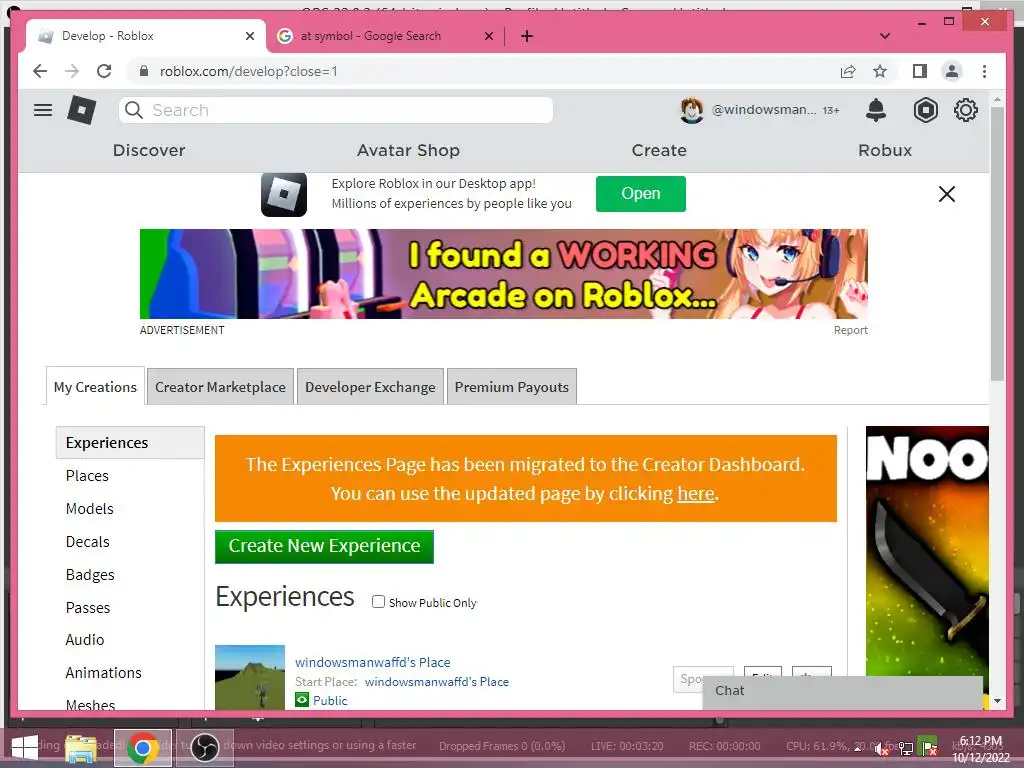Bookmark this page with the star
The height and width of the screenshot is (768, 1024).
[x=880, y=71]
